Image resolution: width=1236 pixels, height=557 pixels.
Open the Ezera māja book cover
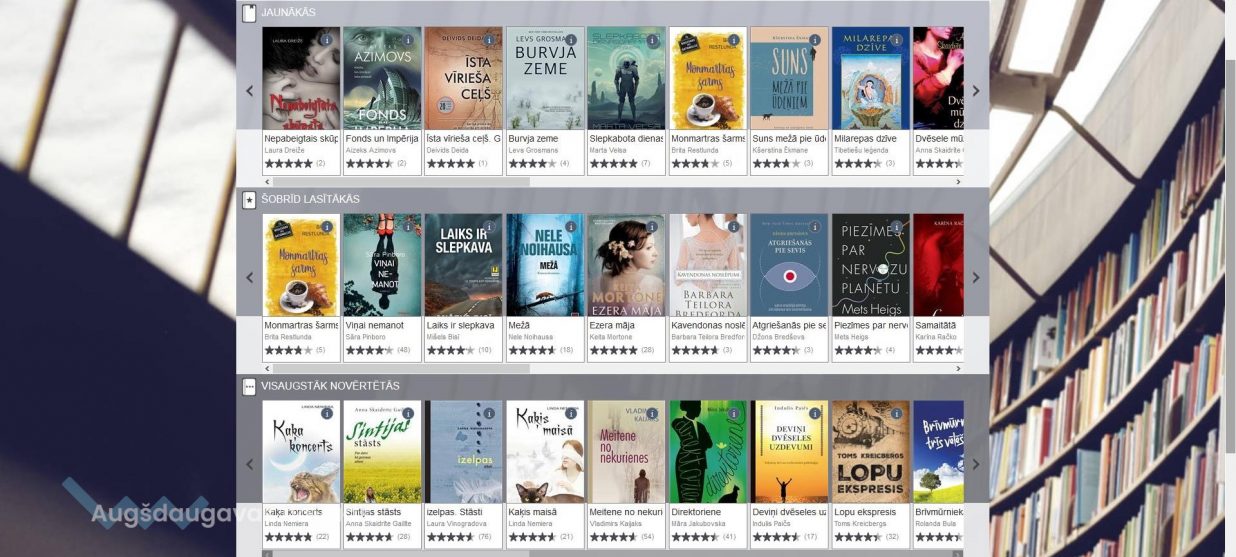click(x=626, y=265)
